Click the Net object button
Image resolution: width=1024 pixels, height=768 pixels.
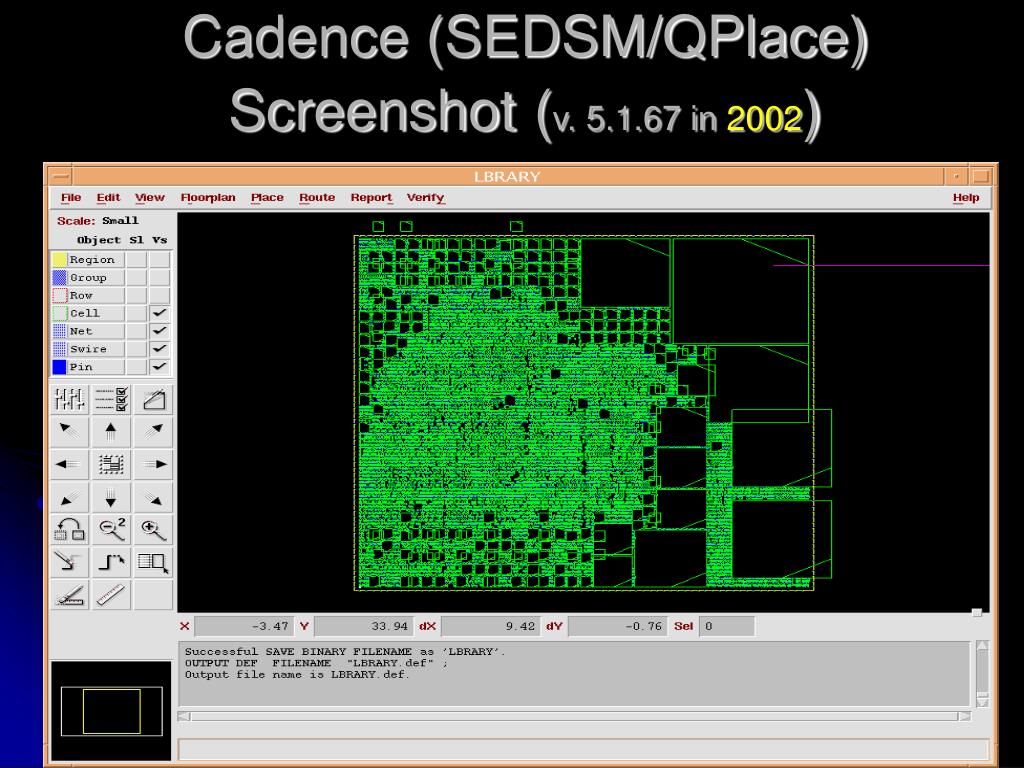coord(96,331)
